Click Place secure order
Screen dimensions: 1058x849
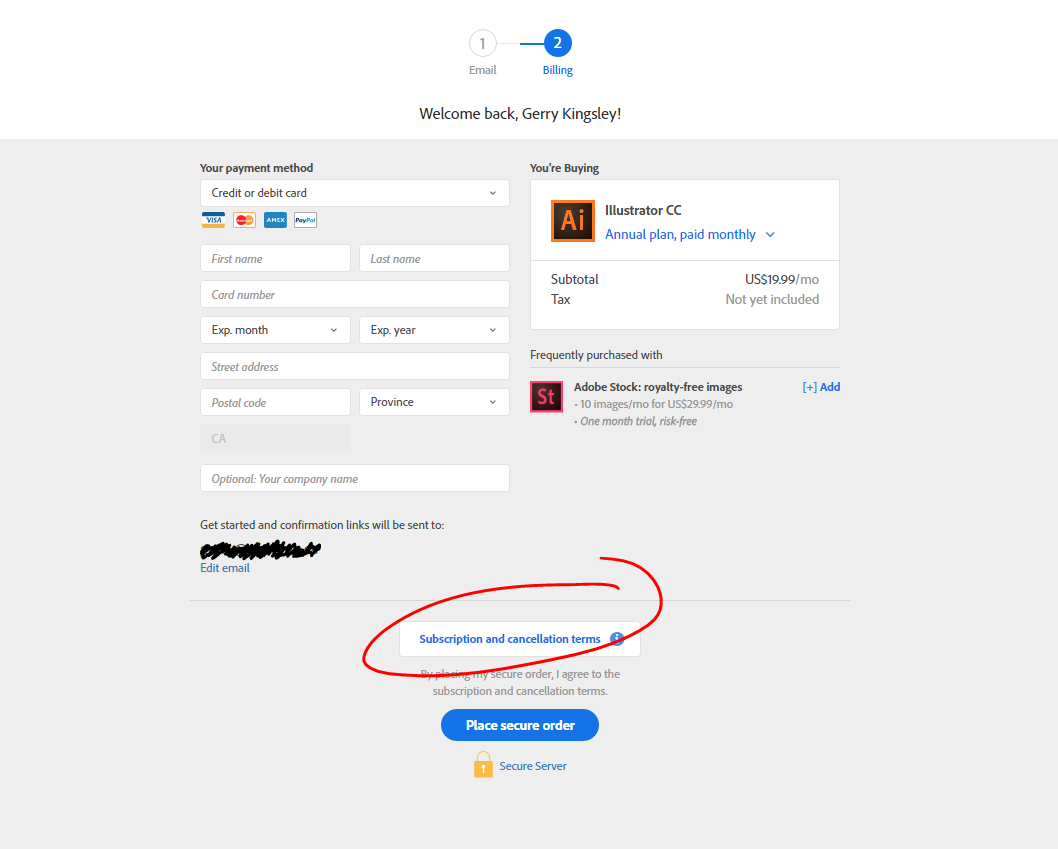point(519,724)
